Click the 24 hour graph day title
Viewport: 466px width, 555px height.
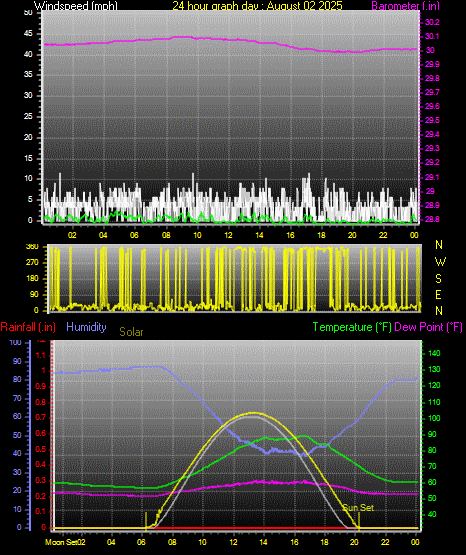coord(257,6)
